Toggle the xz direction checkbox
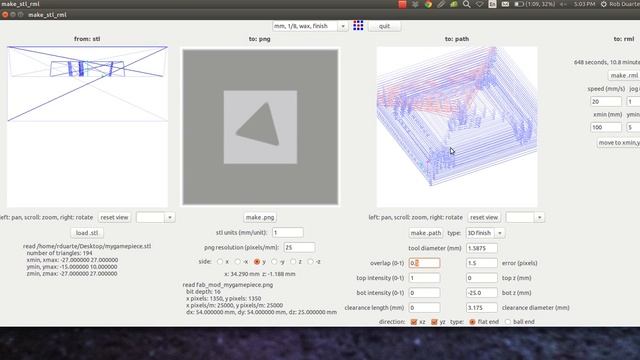This screenshot has width=640, height=360. click(414, 322)
